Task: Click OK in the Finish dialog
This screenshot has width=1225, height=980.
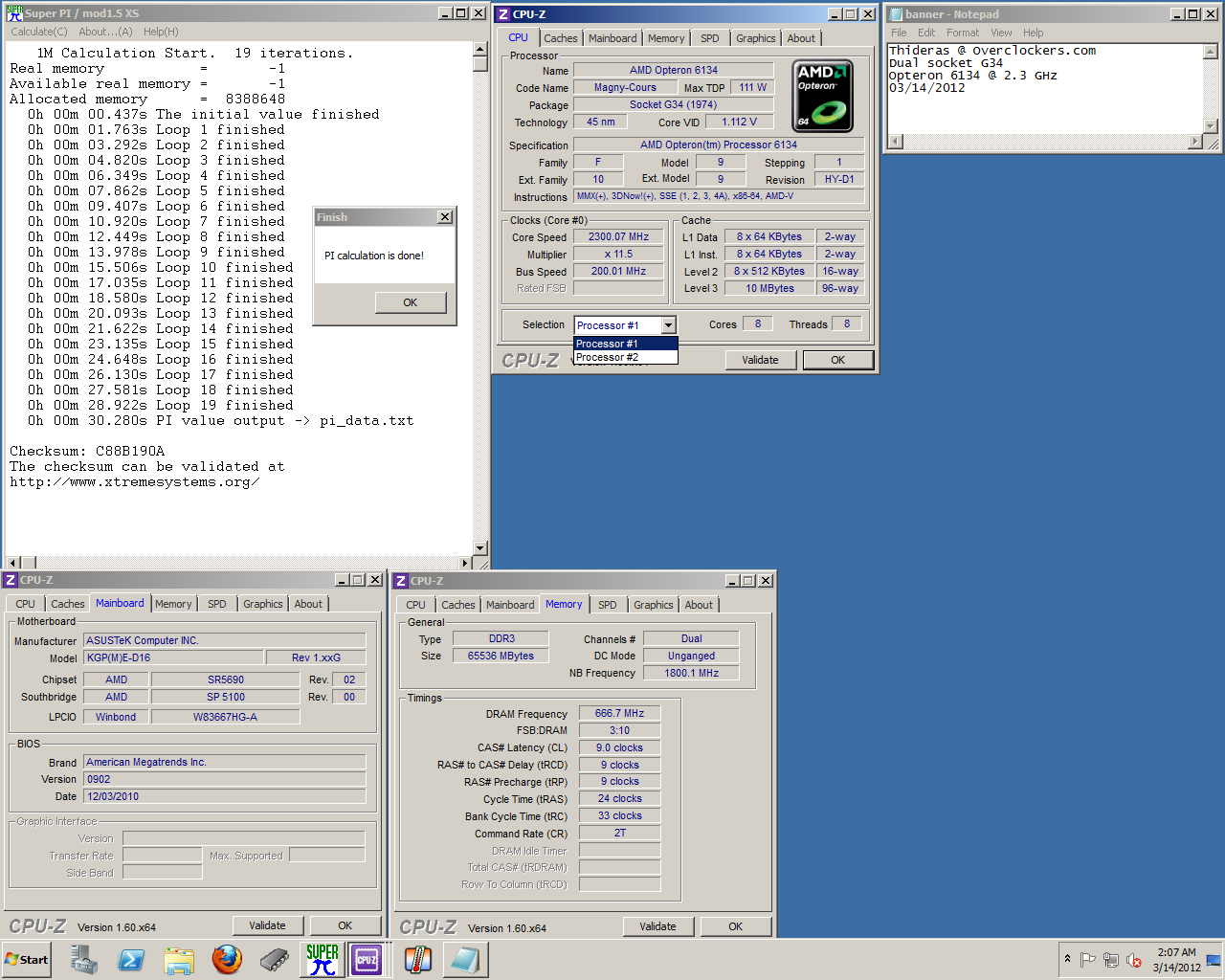Action: click(411, 302)
